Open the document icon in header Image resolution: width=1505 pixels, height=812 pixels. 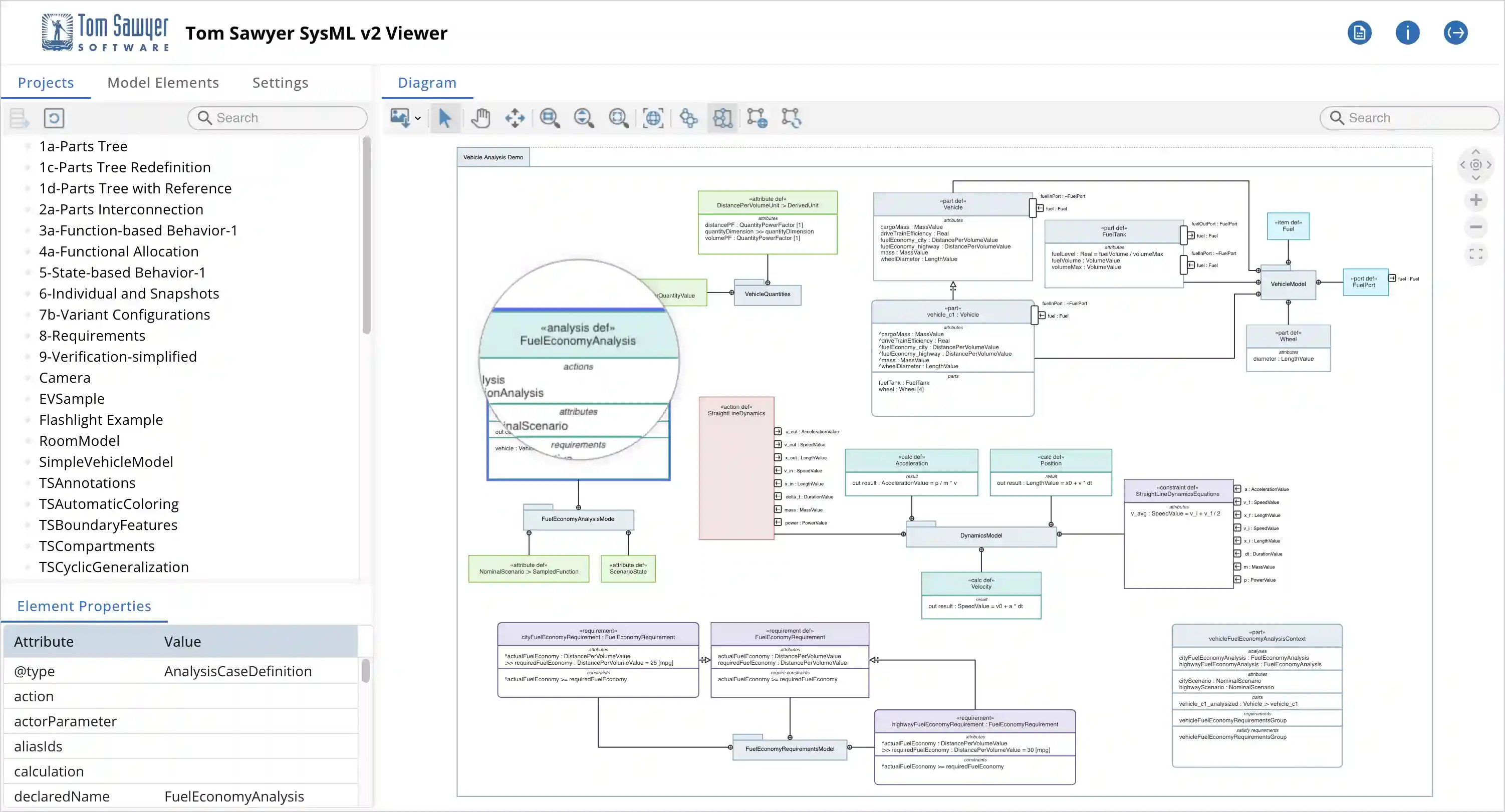[x=1360, y=33]
